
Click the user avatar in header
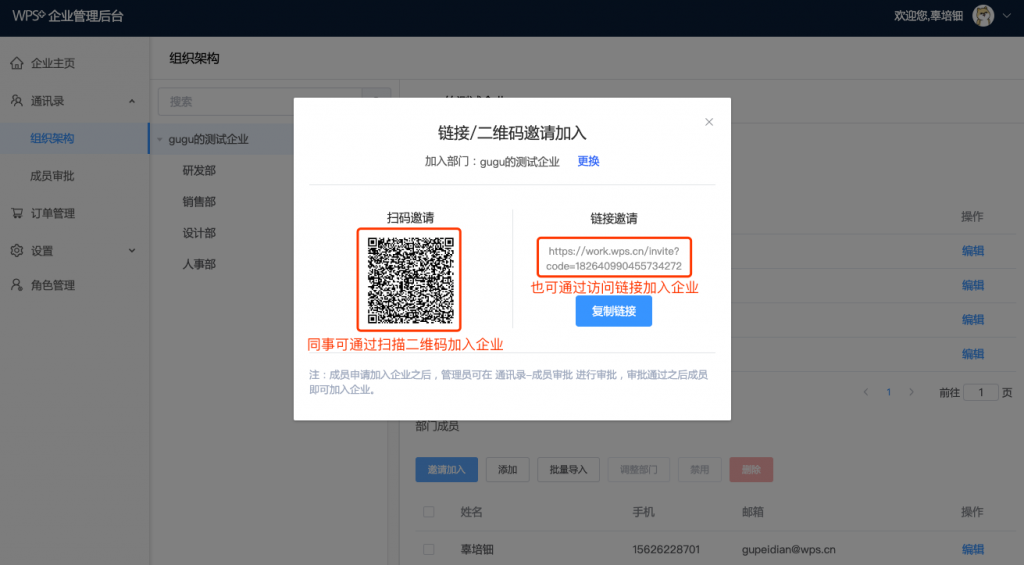pos(983,17)
